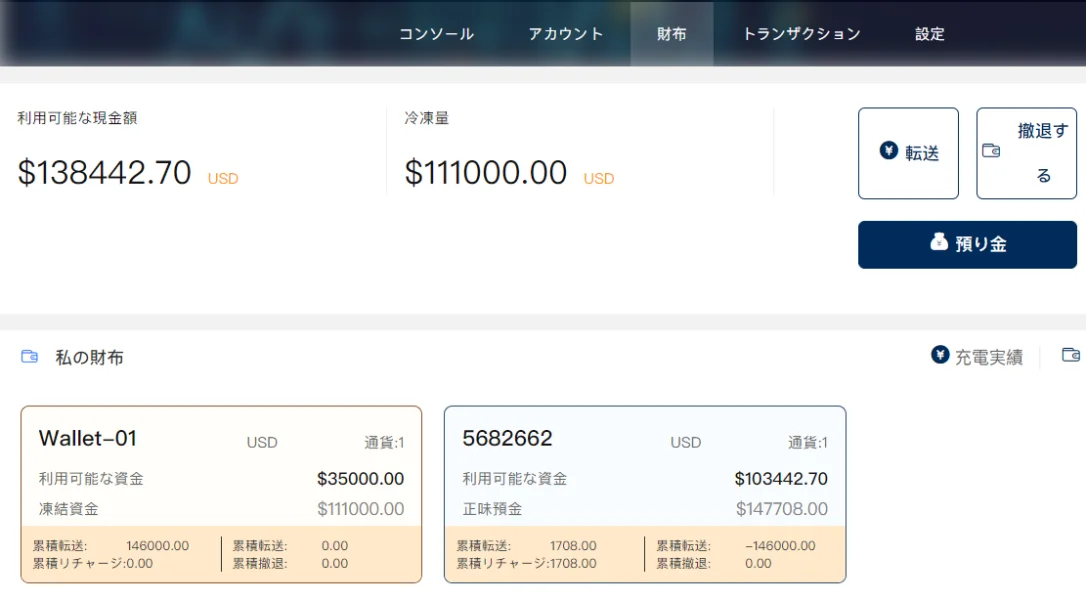
Task: Click the 預り金 deposit button text
Action: pyautogui.click(x=980, y=244)
